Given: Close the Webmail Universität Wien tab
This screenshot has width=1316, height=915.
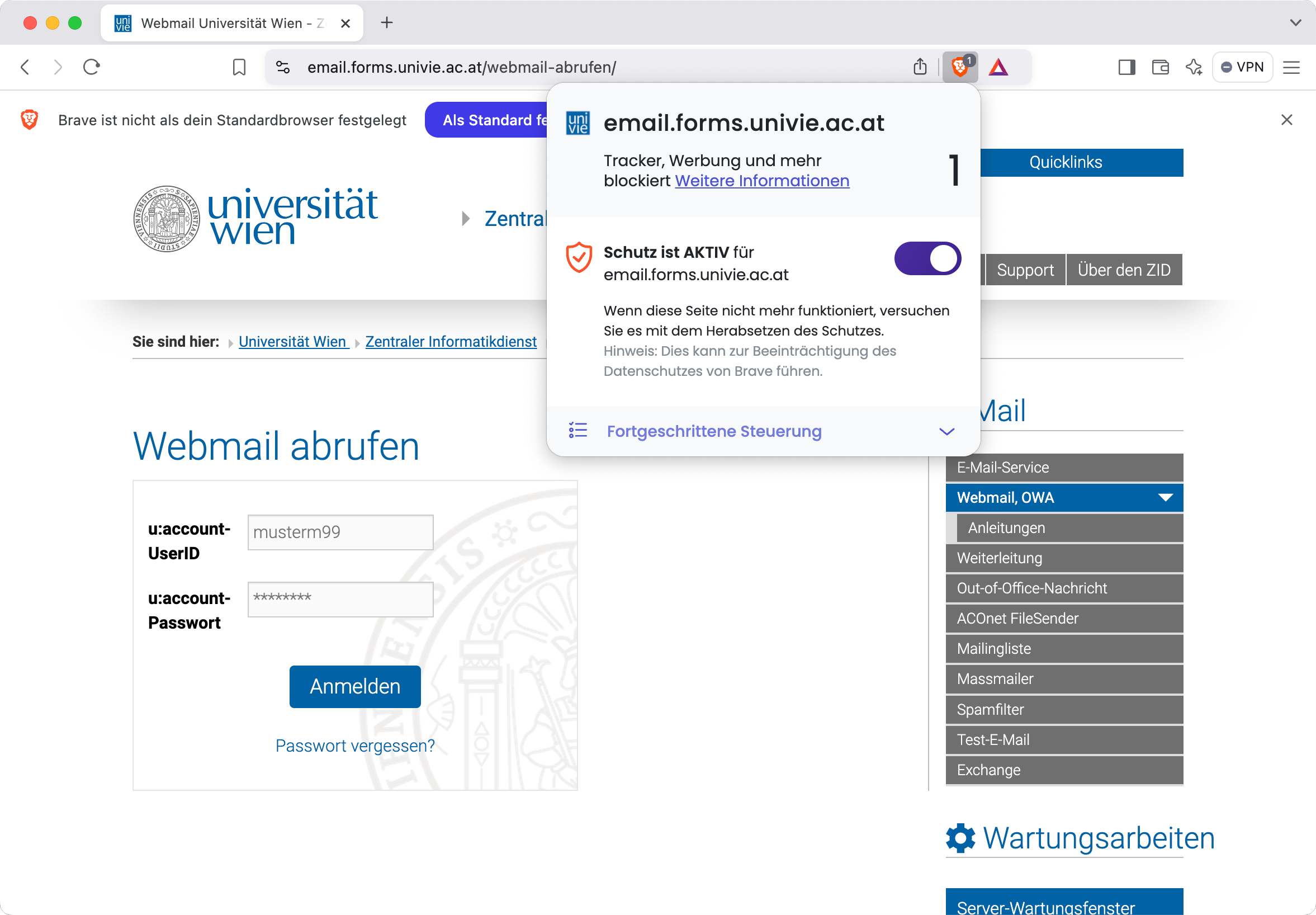Looking at the screenshot, I should pyautogui.click(x=345, y=23).
